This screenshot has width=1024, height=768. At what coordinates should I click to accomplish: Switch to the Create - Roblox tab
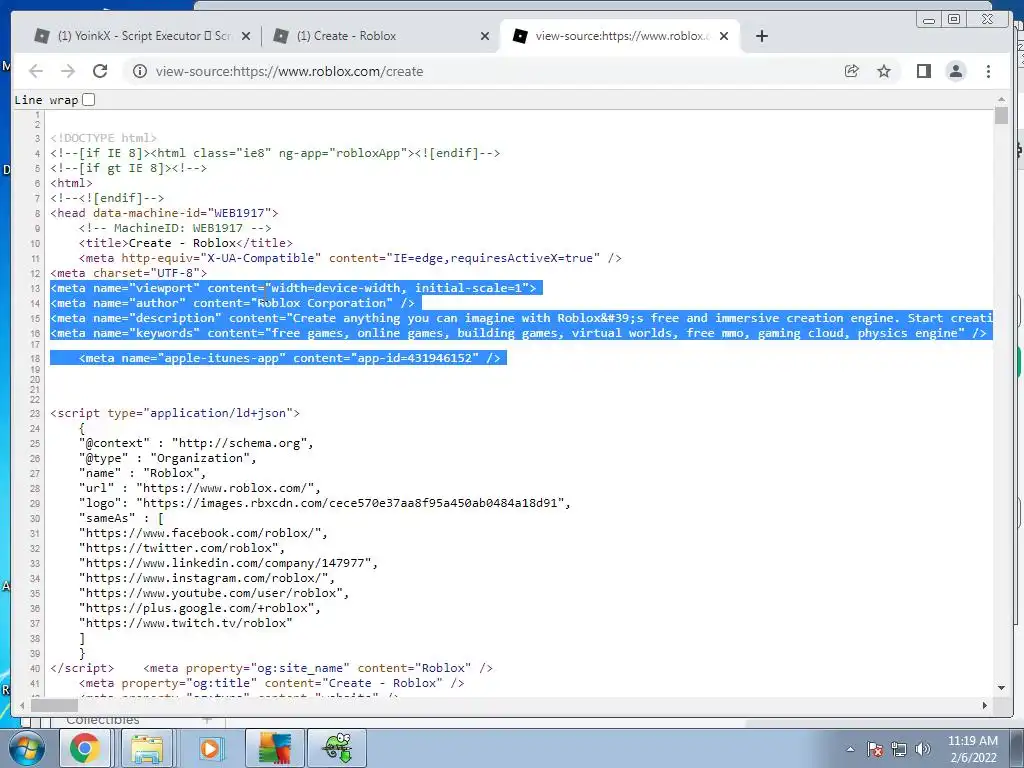[x=381, y=36]
